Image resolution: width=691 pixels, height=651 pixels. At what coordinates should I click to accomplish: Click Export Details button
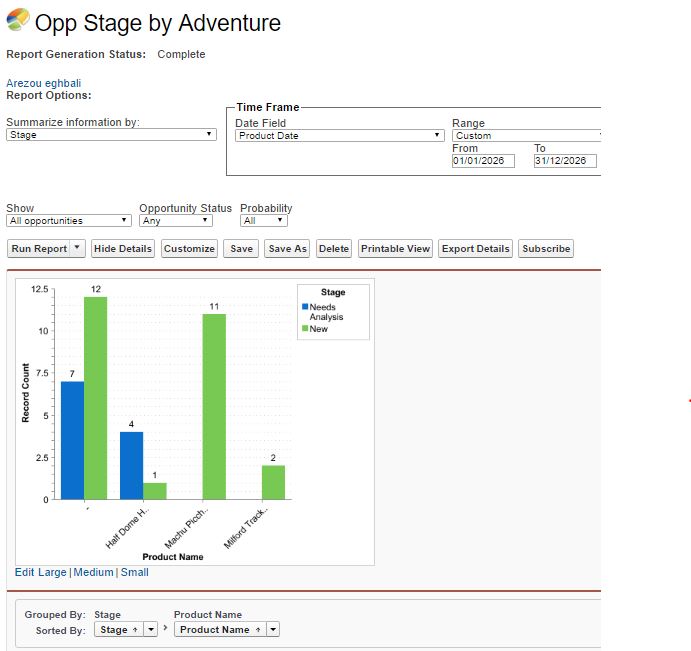tap(476, 249)
